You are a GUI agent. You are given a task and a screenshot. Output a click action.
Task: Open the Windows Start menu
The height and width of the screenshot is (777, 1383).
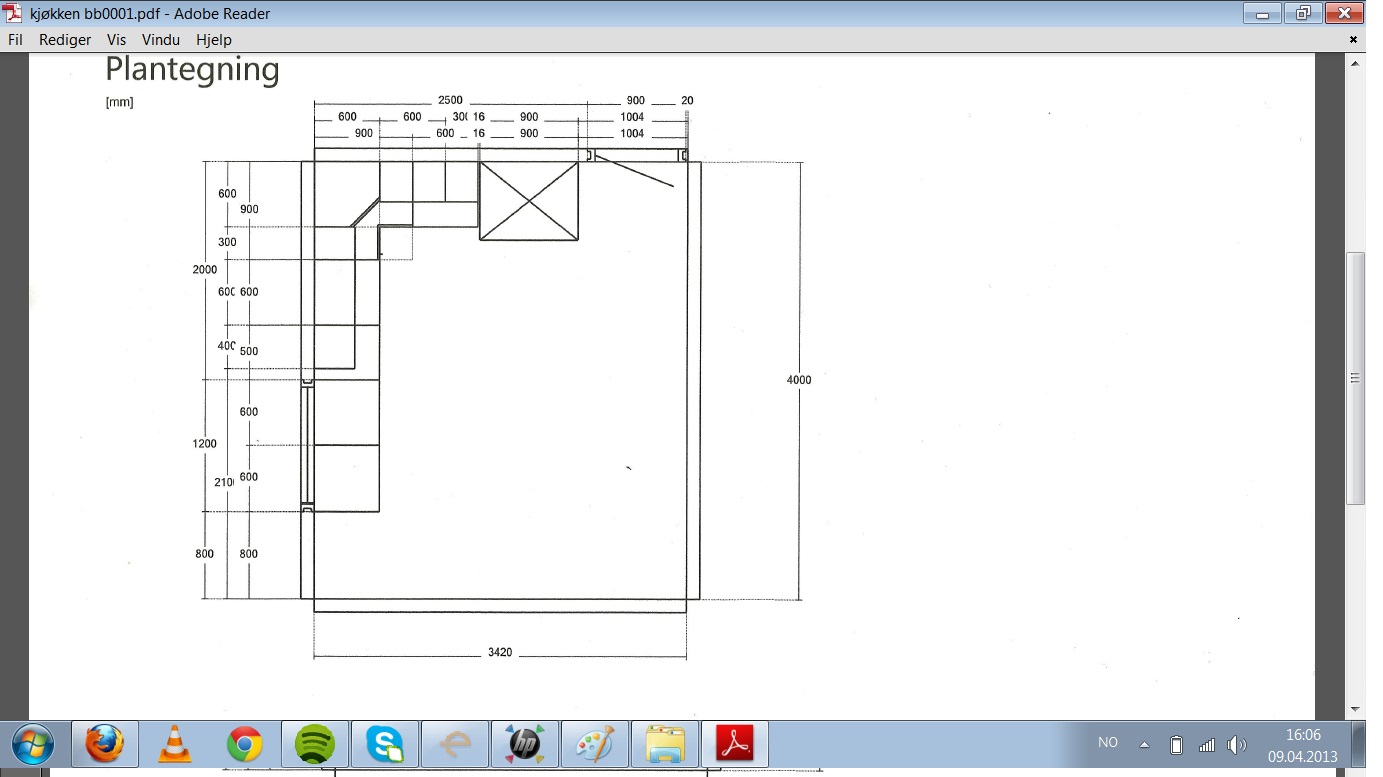(31, 745)
